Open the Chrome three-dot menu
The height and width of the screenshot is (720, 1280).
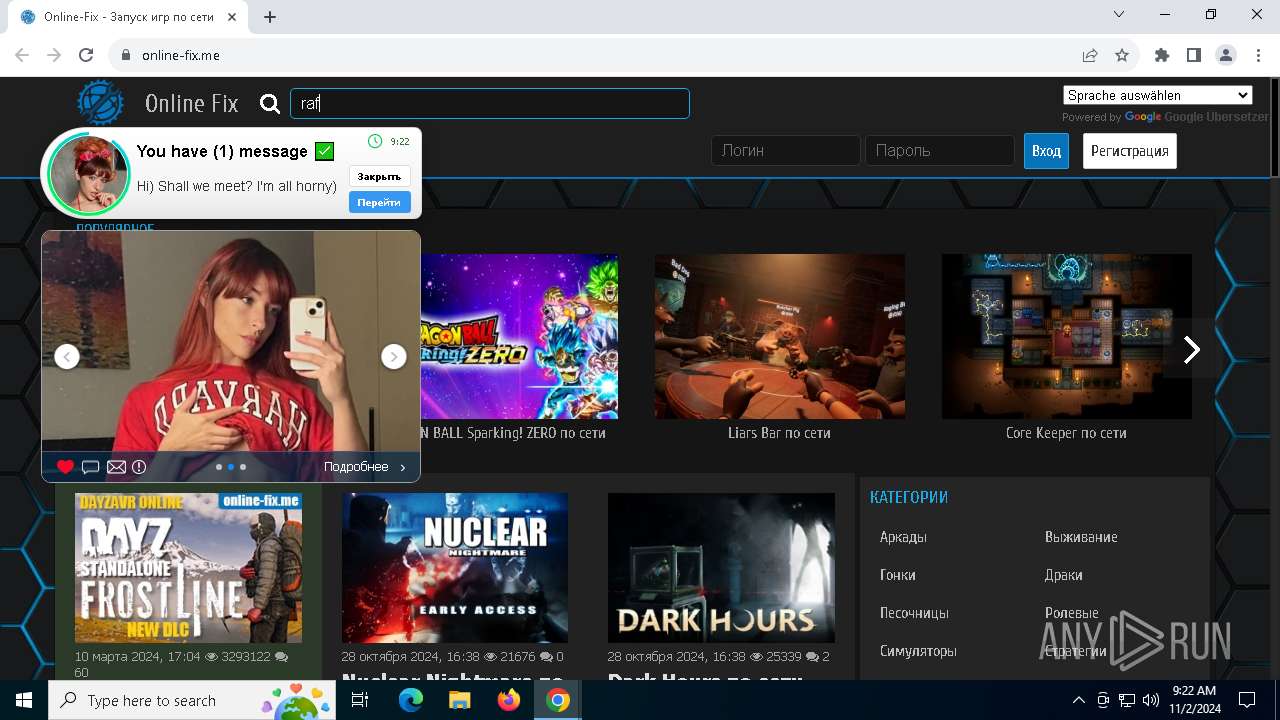(1257, 55)
